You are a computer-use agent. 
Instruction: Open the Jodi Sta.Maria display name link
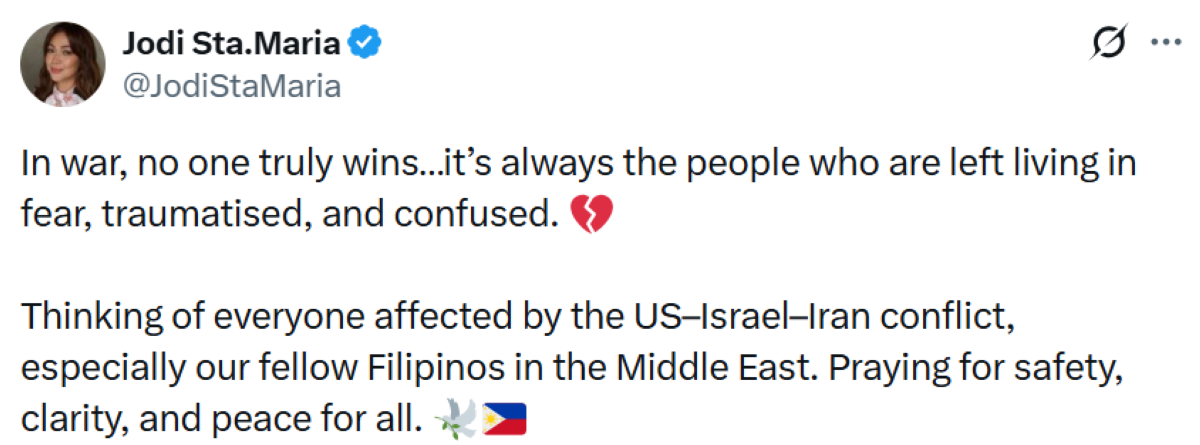pos(232,43)
